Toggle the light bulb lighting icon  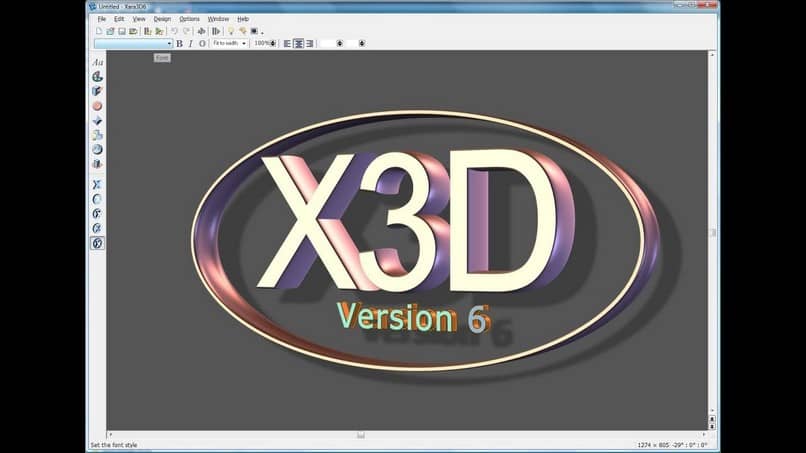click(231, 31)
